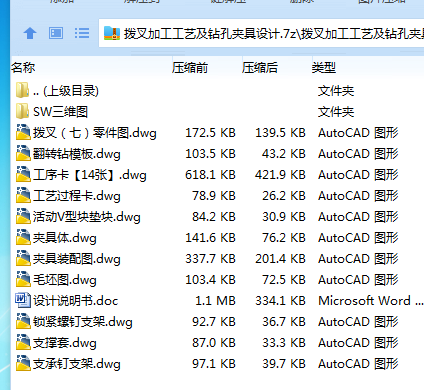This screenshot has height=390, width=424.
Task: Click the 172.5 KB original size value
Action: pos(210,133)
